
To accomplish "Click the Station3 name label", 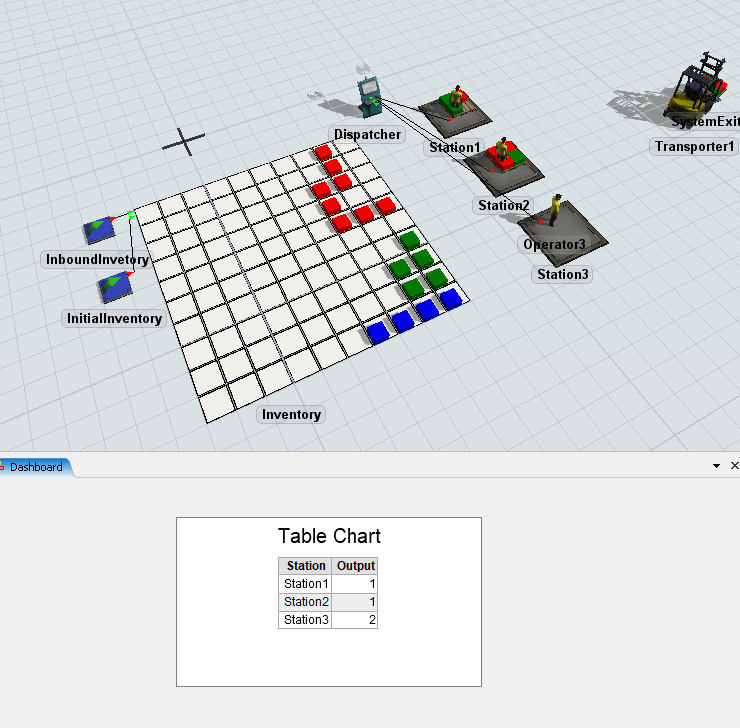I will coord(563,275).
